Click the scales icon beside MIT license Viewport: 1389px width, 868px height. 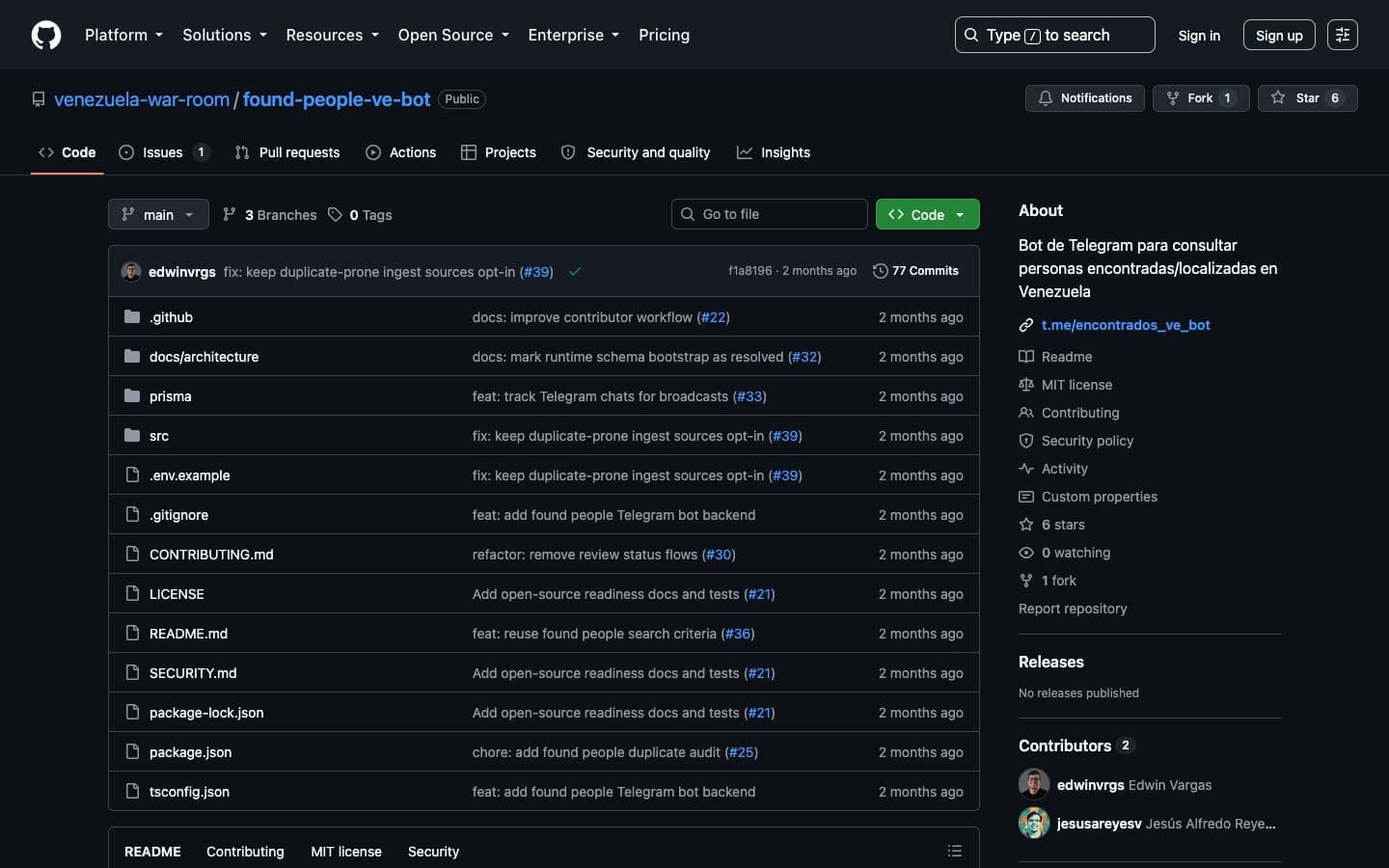(1026, 385)
